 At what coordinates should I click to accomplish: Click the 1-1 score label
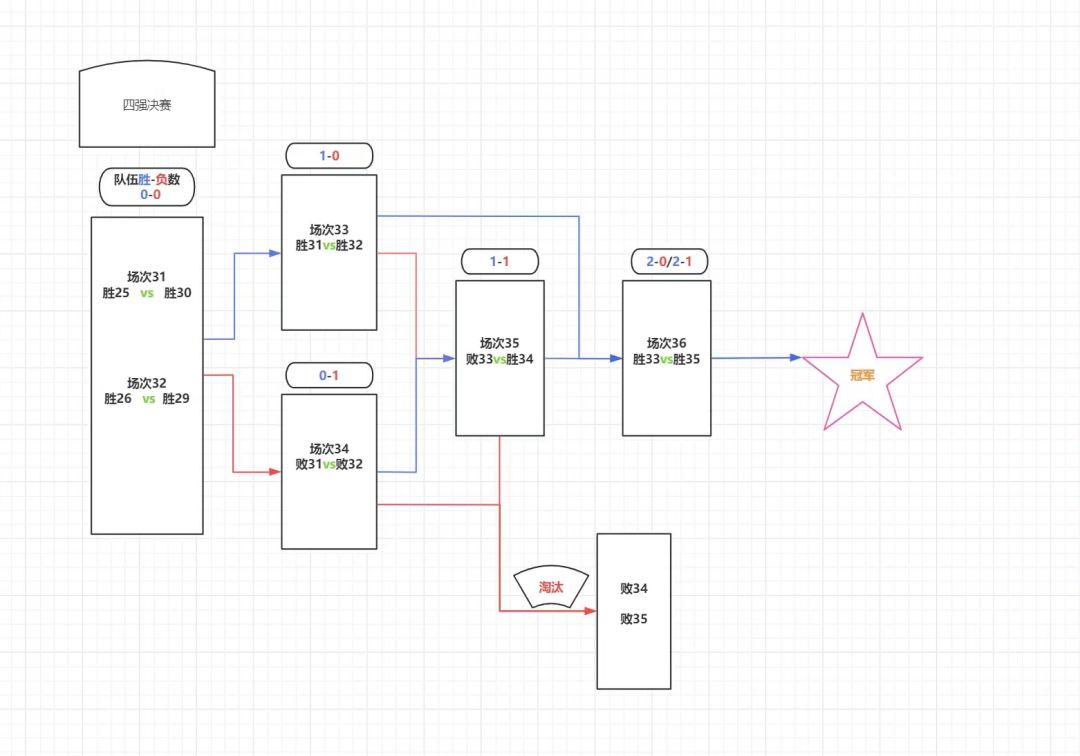coord(499,262)
